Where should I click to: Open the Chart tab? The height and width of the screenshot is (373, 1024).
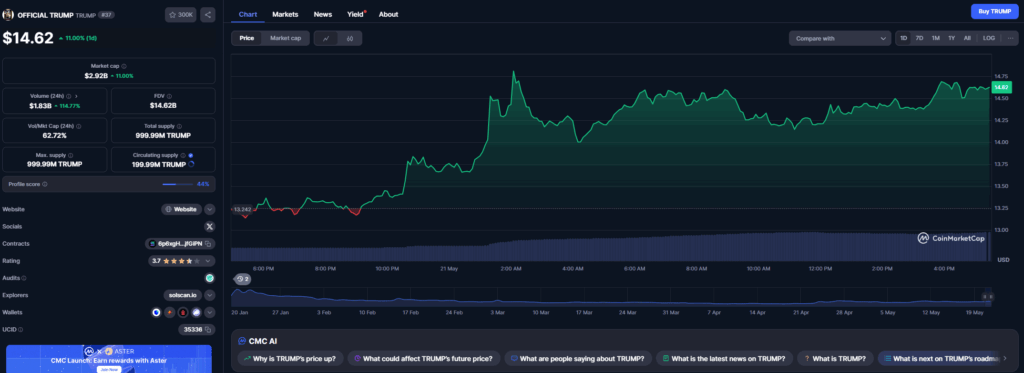click(248, 14)
